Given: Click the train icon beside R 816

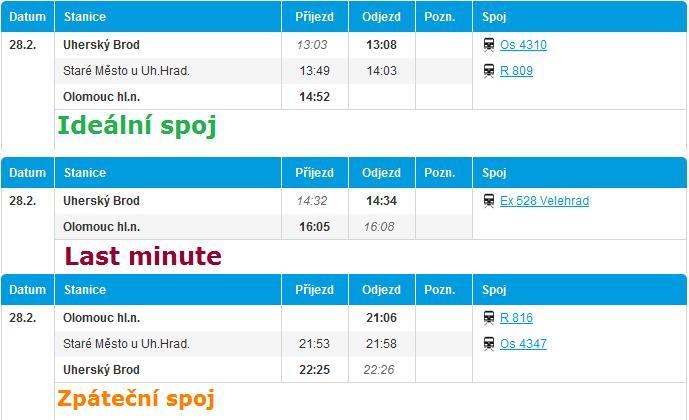Looking at the screenshot, I should pos(489,318).
